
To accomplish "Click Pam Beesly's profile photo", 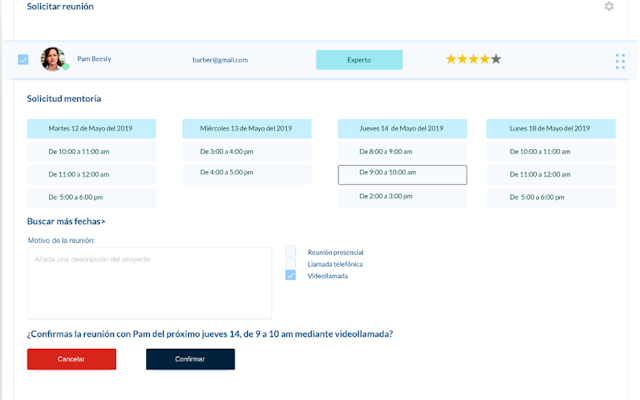I will pyautogui.click(x=53, y=59).
